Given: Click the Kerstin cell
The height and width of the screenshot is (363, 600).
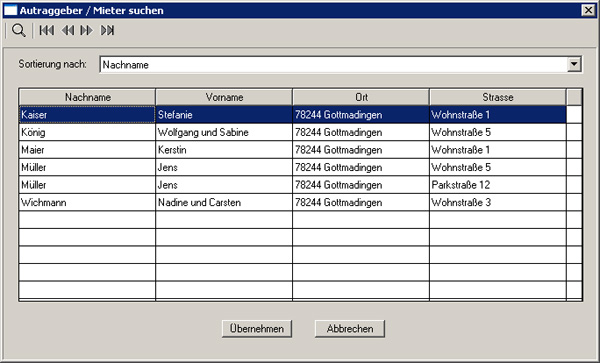Looking at the screenshot, I should (x=224, y=150).
